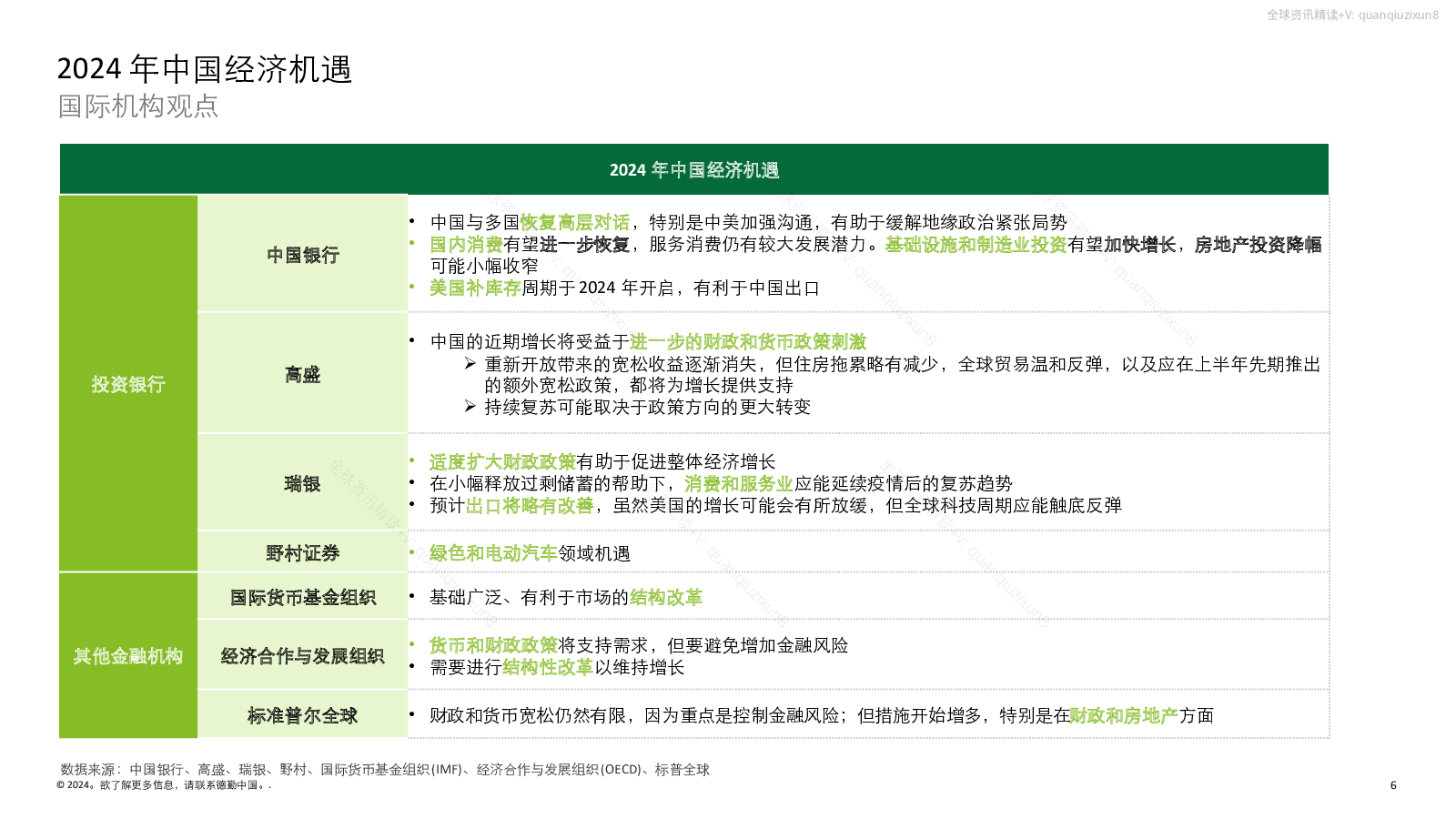Click the slide title 2024 年中国经济机遇
1456x819 pixels.
(x=205, y=69)
